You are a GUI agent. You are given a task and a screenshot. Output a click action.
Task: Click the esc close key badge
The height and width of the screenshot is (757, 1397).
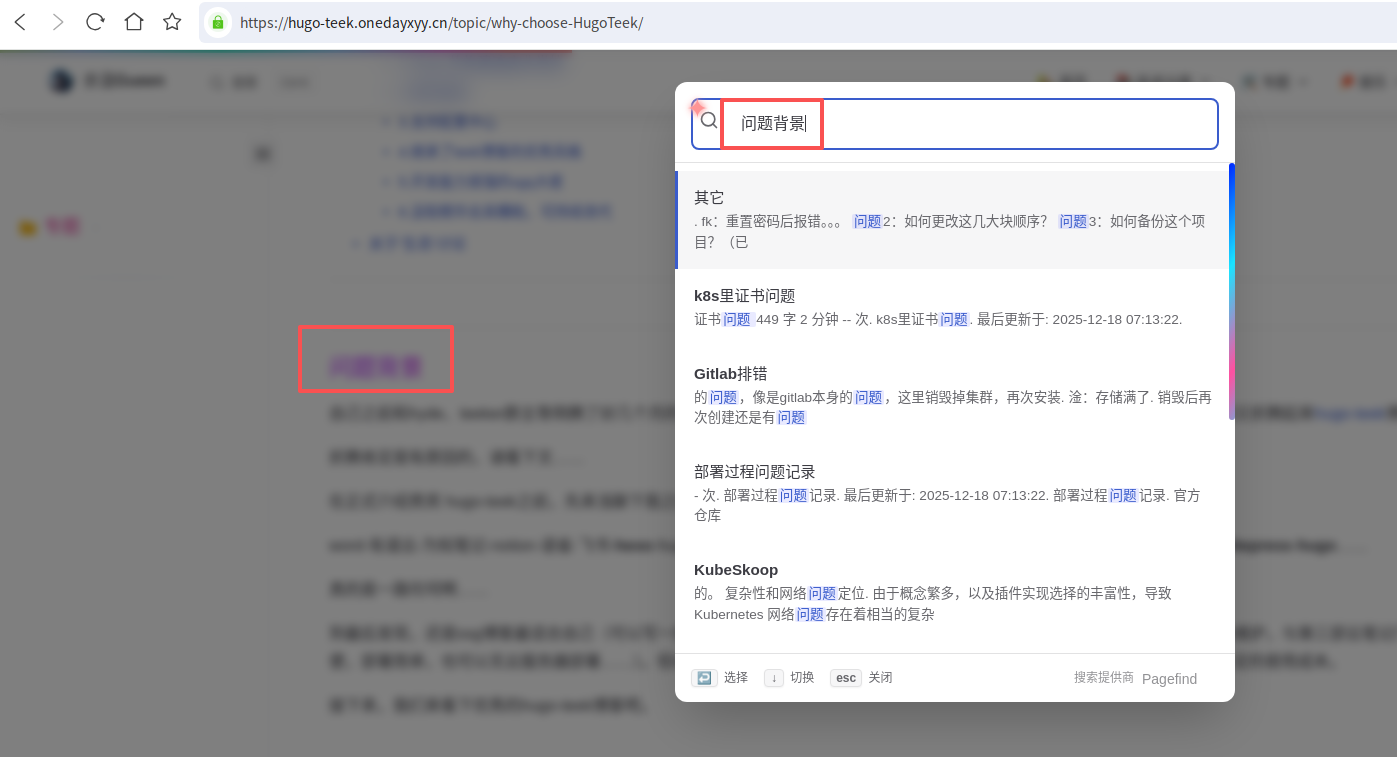pos(846,678)
